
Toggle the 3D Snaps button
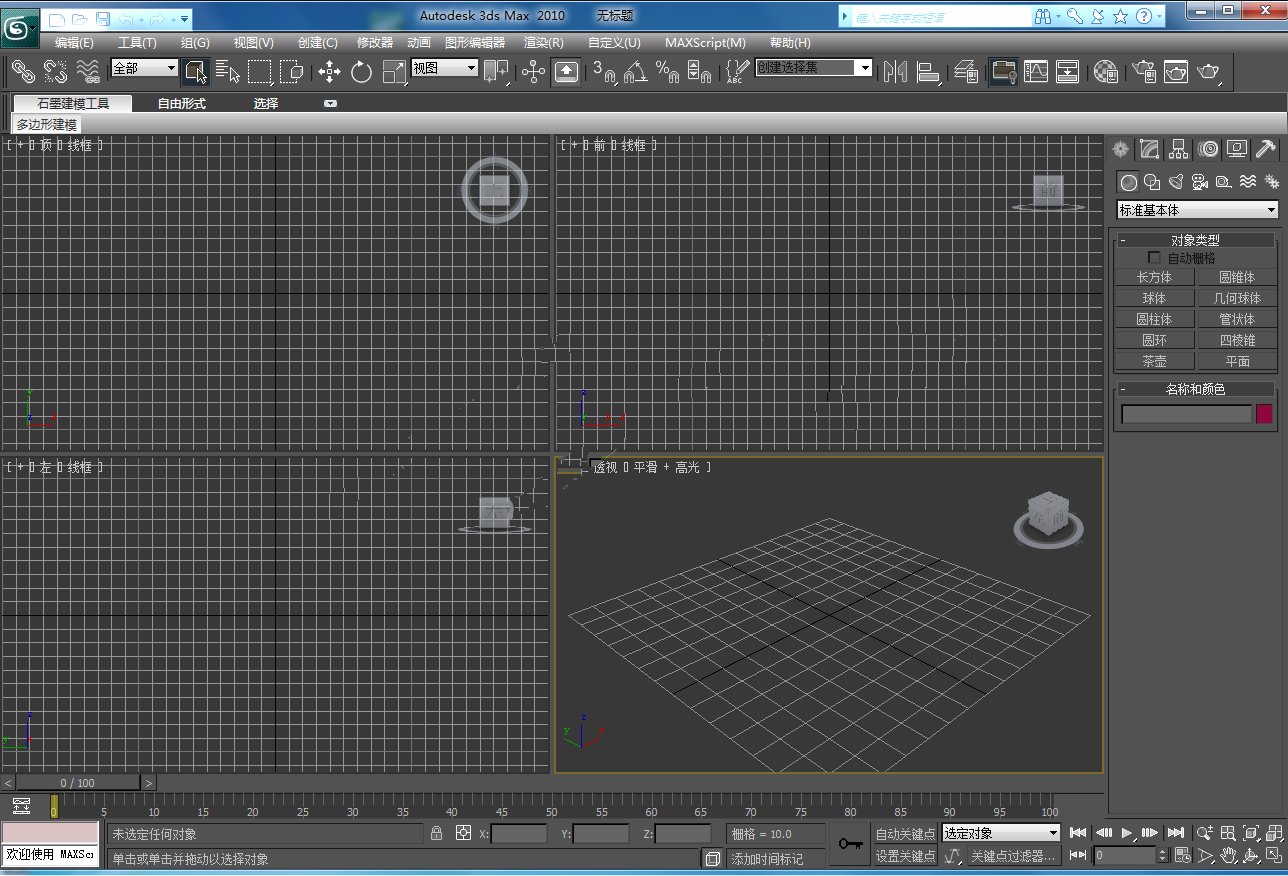604,71
